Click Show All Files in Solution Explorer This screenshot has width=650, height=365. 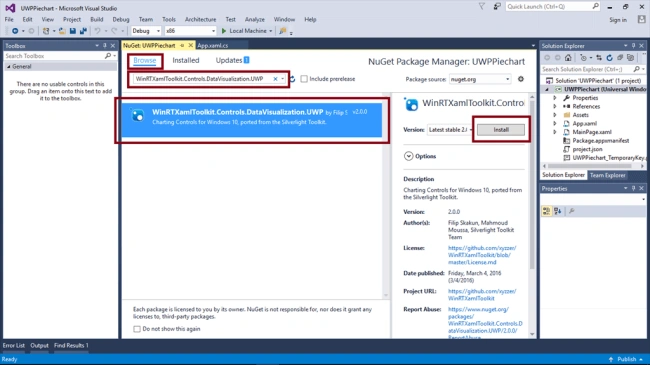coord(631,58)
